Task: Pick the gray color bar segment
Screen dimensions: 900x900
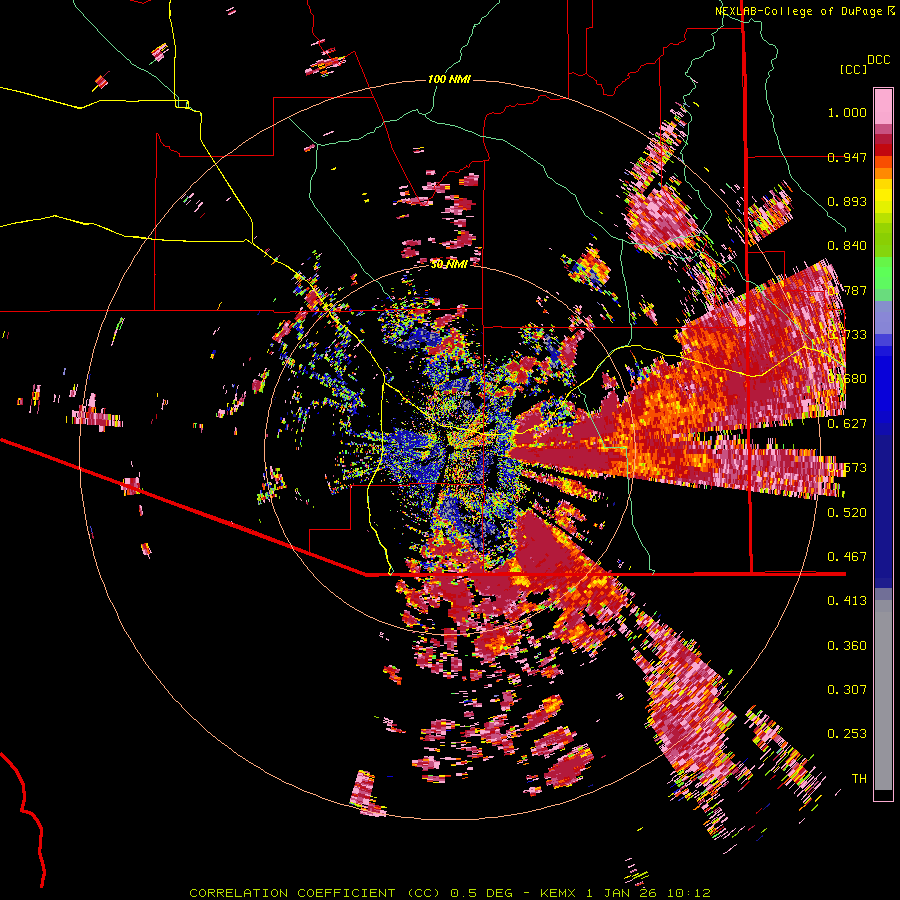Action: [x=883, y=695]
